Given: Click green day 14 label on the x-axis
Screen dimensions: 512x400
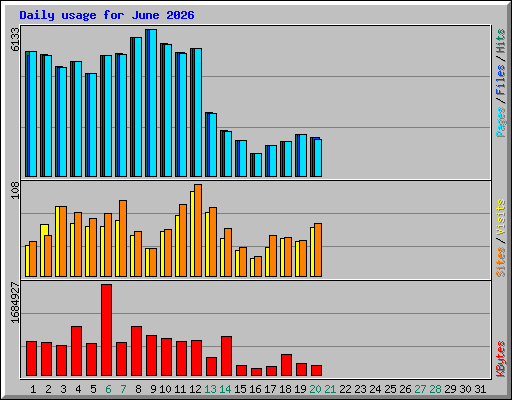Looking at the screenshot, I should click(225, 389).
